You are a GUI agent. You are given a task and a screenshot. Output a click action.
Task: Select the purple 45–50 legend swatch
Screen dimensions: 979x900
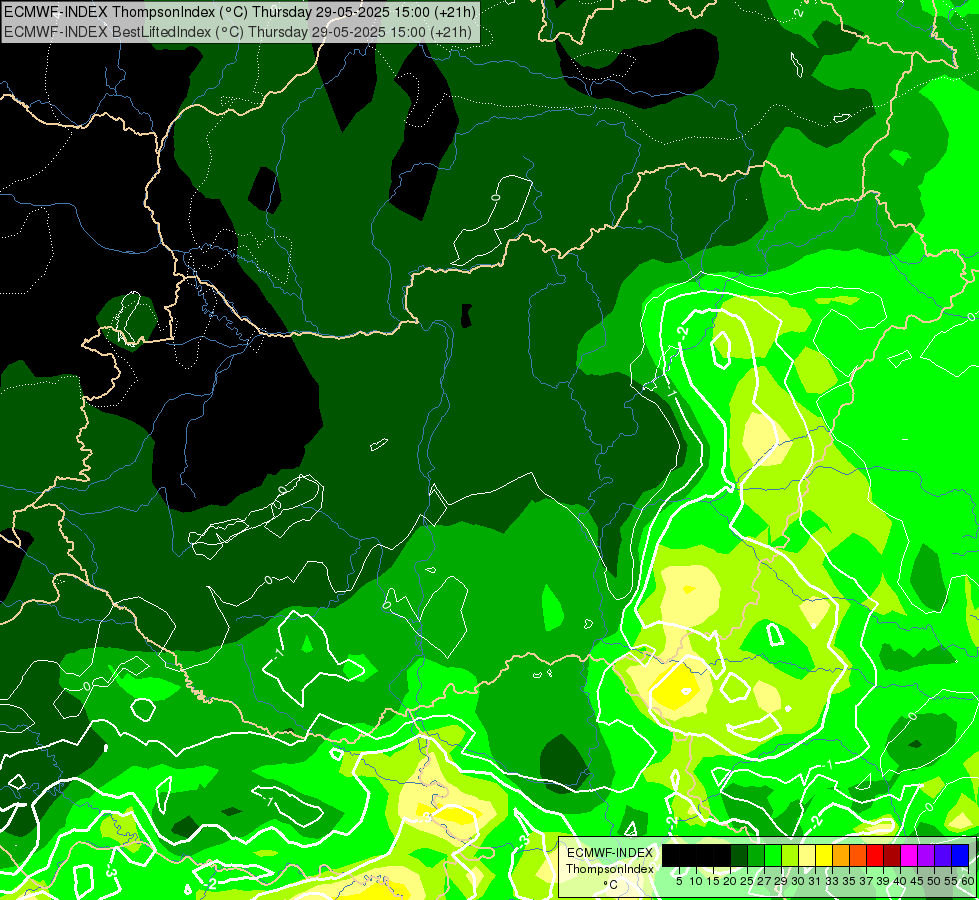tap(926, 855)
